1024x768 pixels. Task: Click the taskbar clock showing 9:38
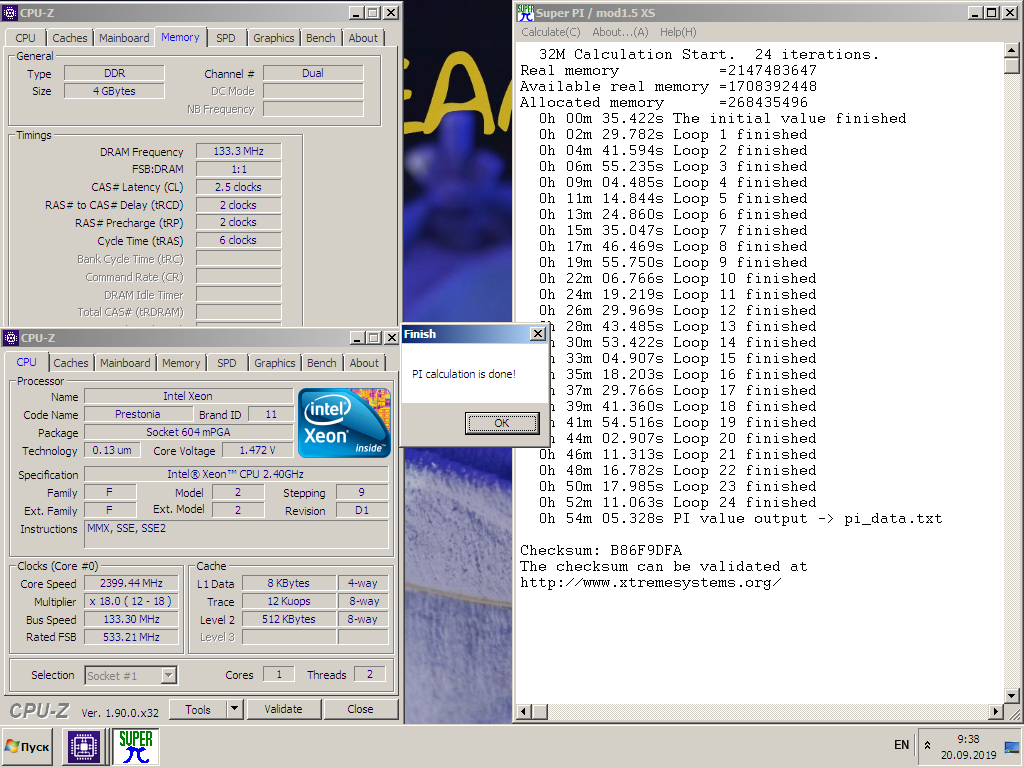point(968,739)
